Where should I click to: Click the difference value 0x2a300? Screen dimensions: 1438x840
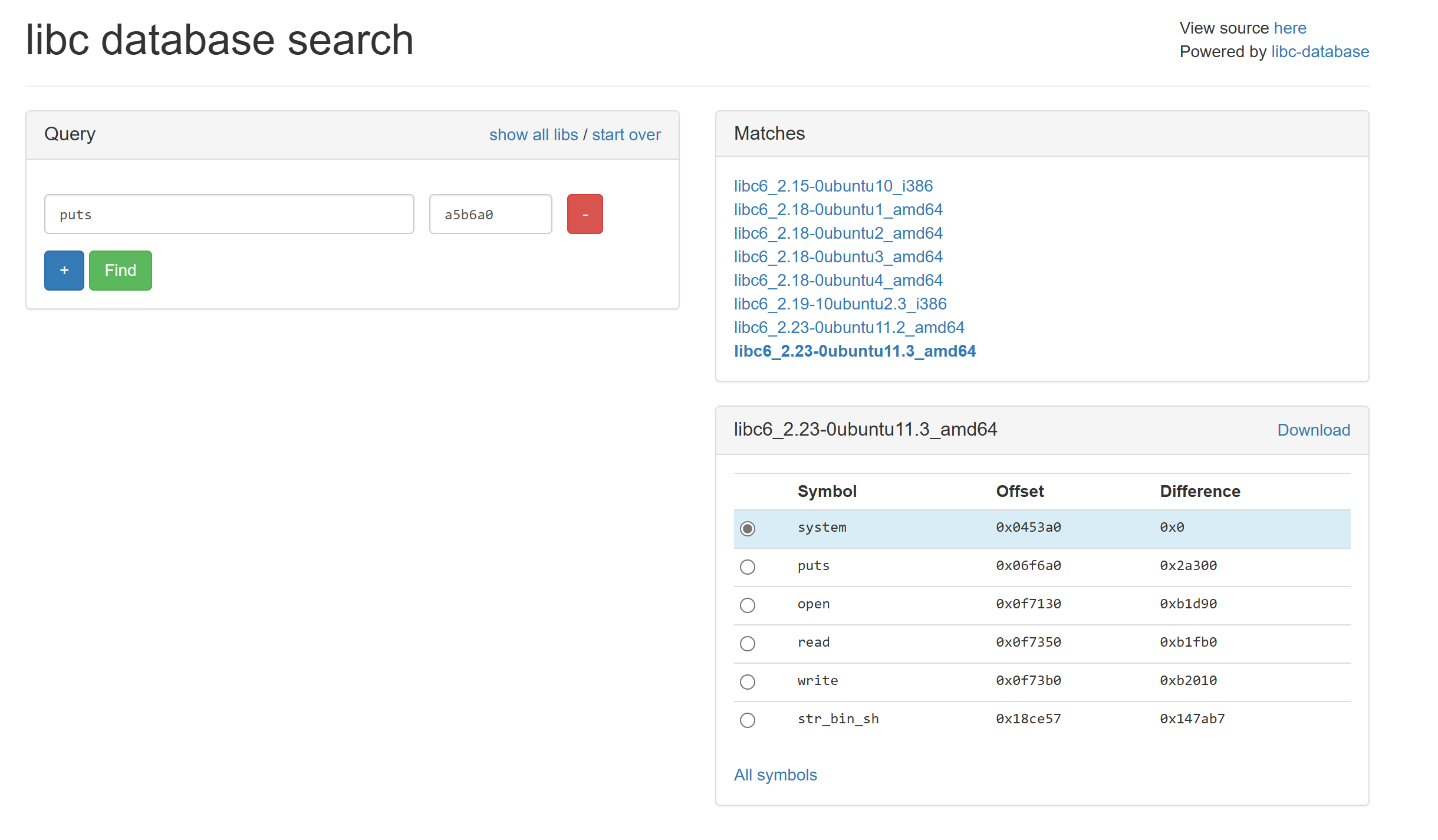tap(1188, 565)
